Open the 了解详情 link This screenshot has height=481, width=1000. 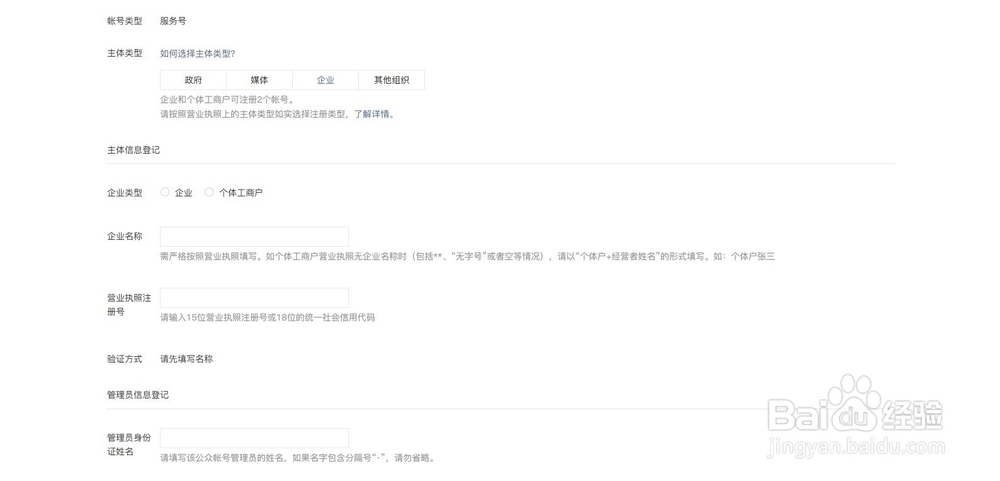[x=372, y=115]
